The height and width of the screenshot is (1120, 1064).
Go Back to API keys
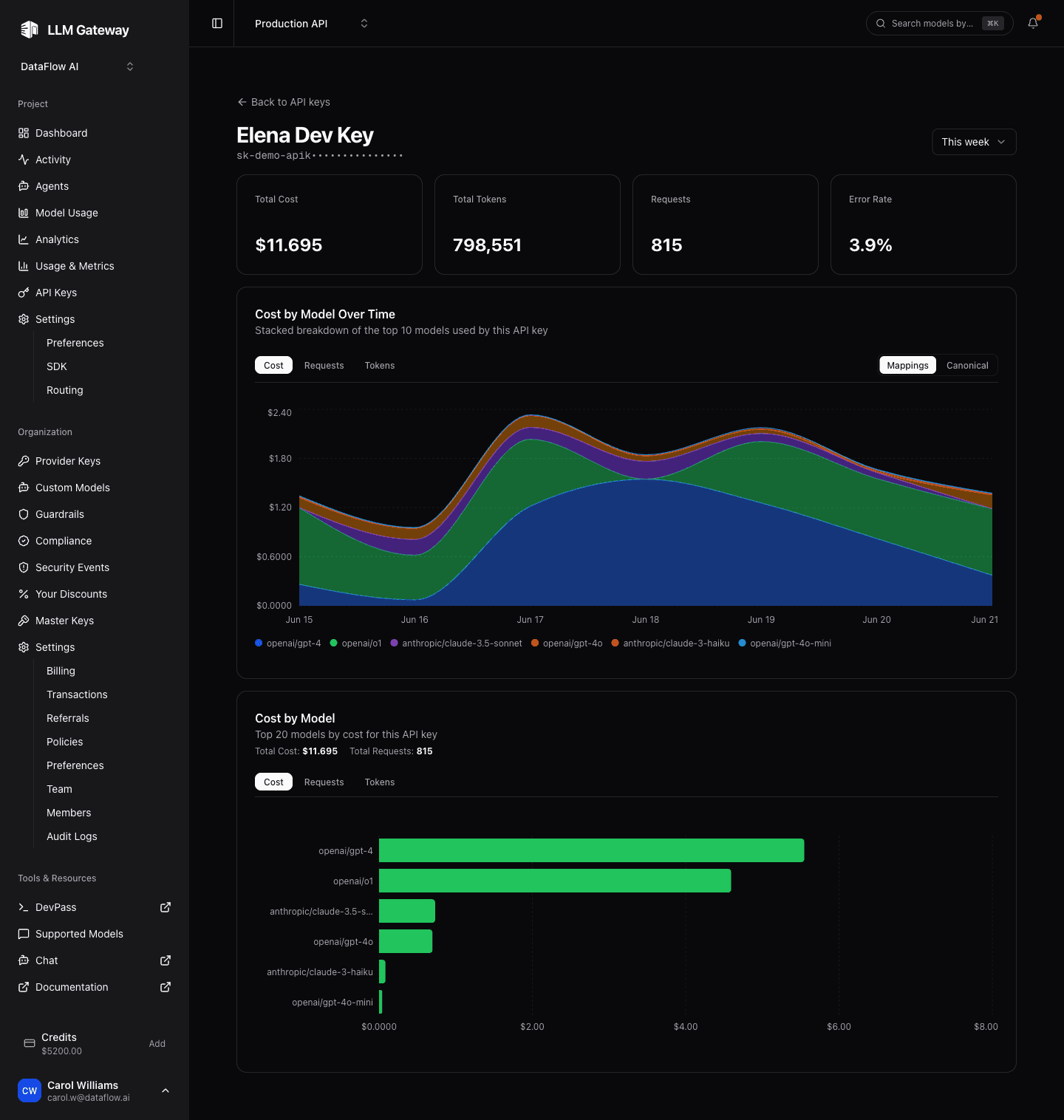click(x=284, y=102)
